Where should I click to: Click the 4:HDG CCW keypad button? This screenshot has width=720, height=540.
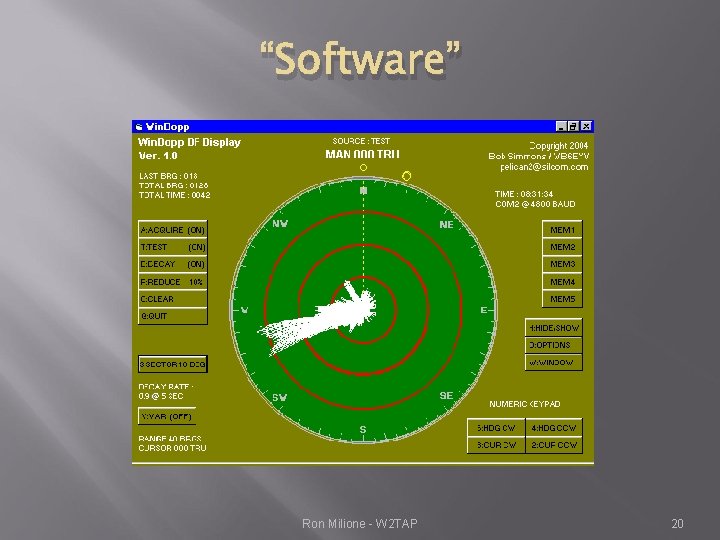click(x=554, y=428)
